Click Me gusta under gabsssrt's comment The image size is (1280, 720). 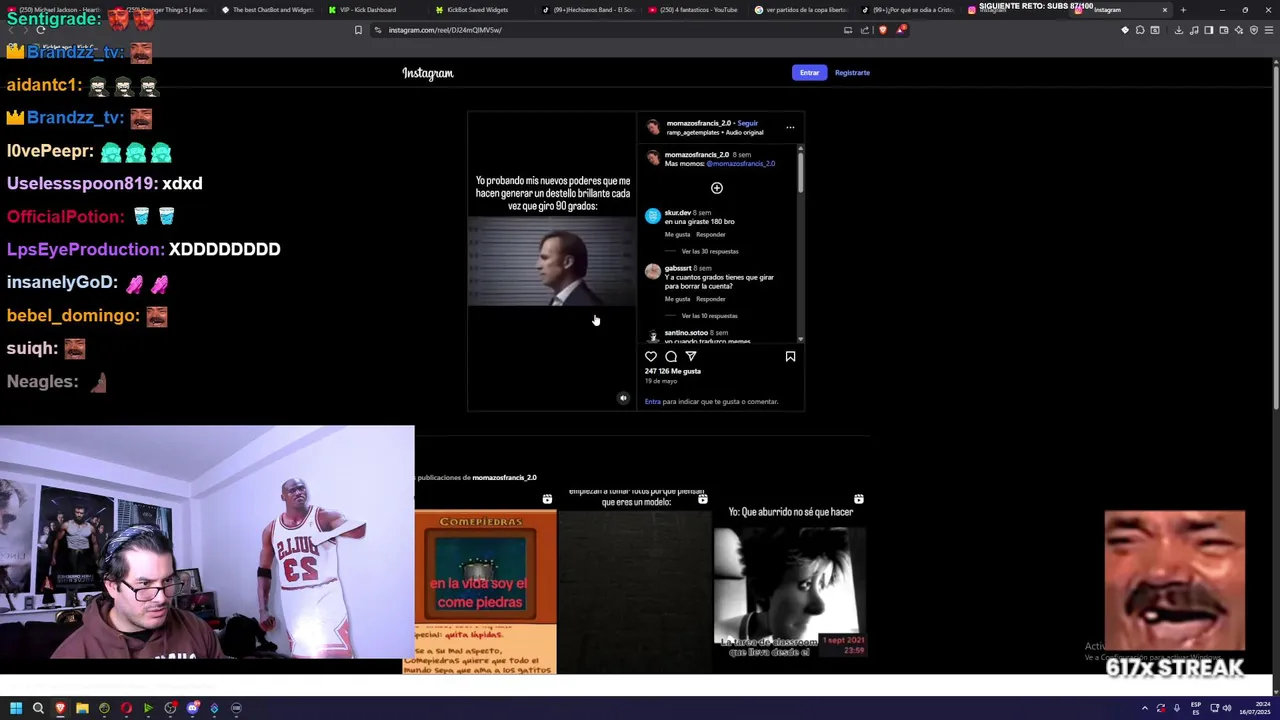click(x=677, y=299)
